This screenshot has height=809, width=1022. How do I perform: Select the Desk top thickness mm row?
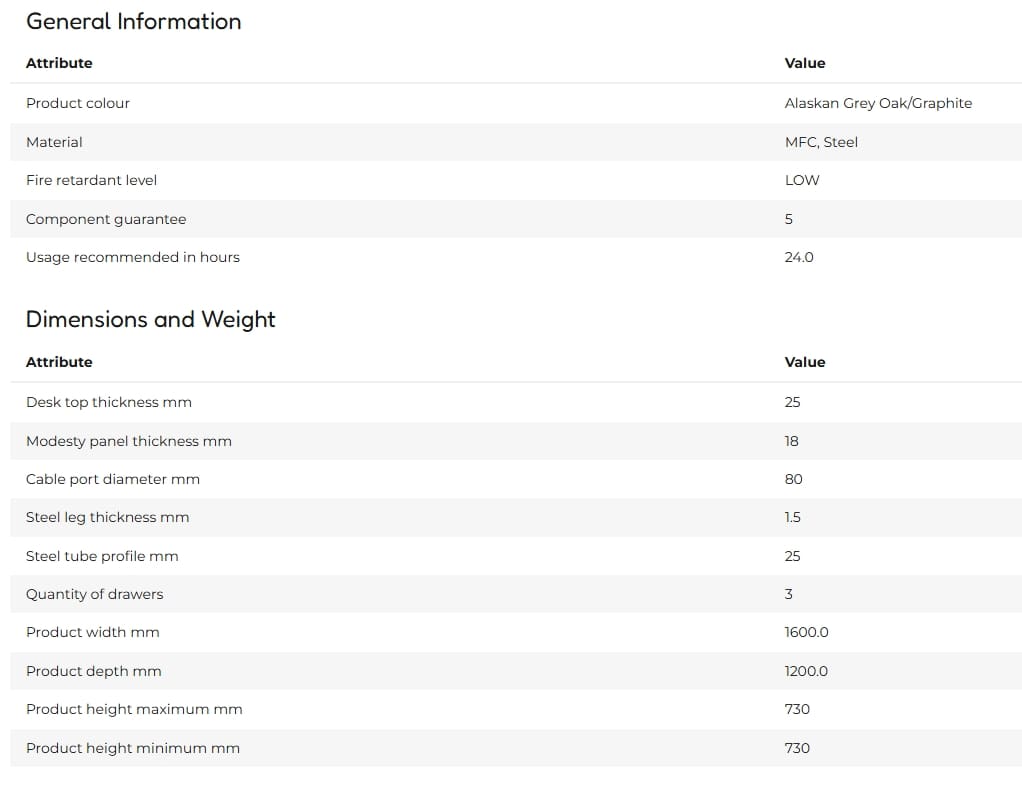click(516, 402)
